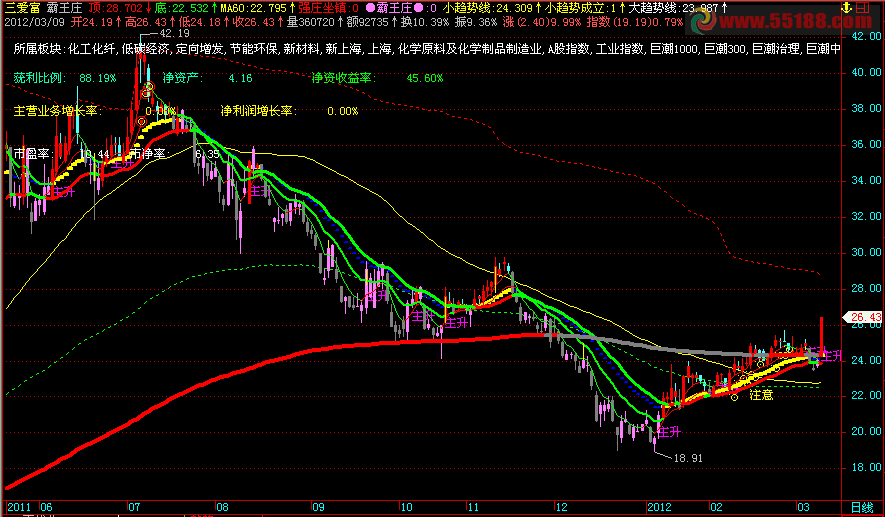Select the 07 month marker on the time axis
Image resolution: width=885 pixels, height=517 pixels.
click(x=135, y=506)
